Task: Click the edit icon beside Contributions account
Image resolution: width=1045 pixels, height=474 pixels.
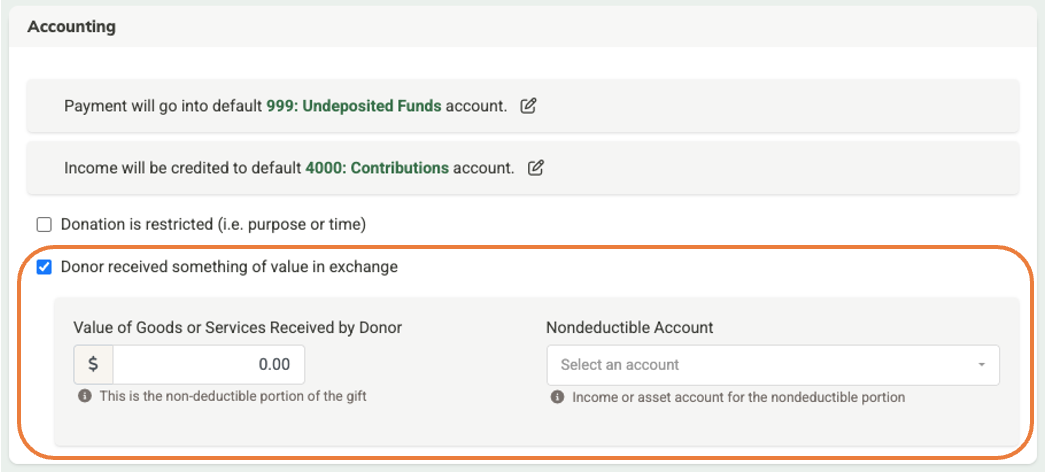Action: (536, 168)
